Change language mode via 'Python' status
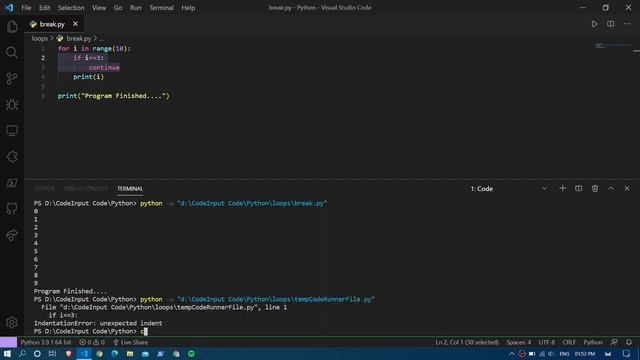This screenshot has height=360, width=640. pos(593,342)
